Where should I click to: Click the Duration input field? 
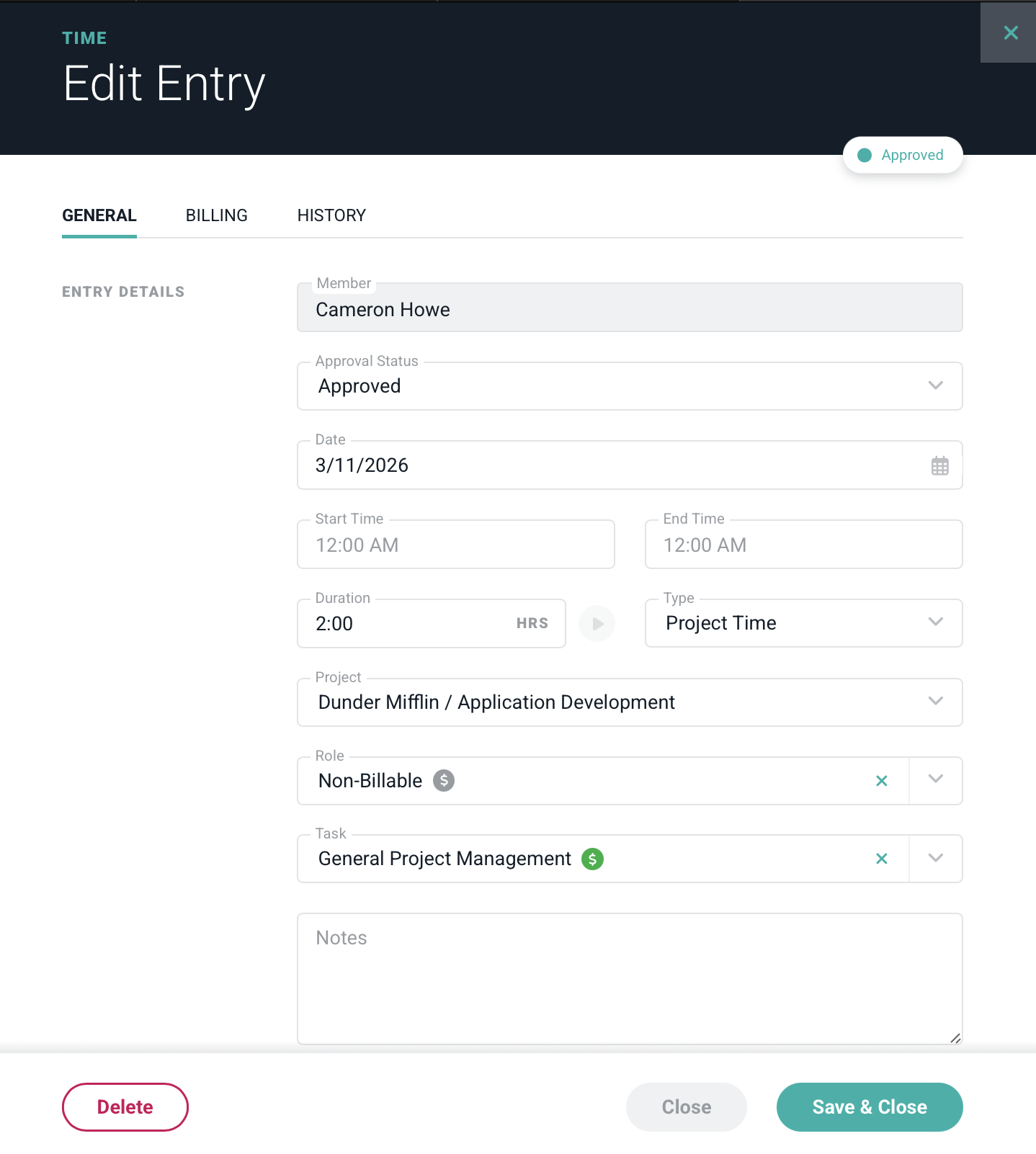pyautogui.click(x=411, y=624)
